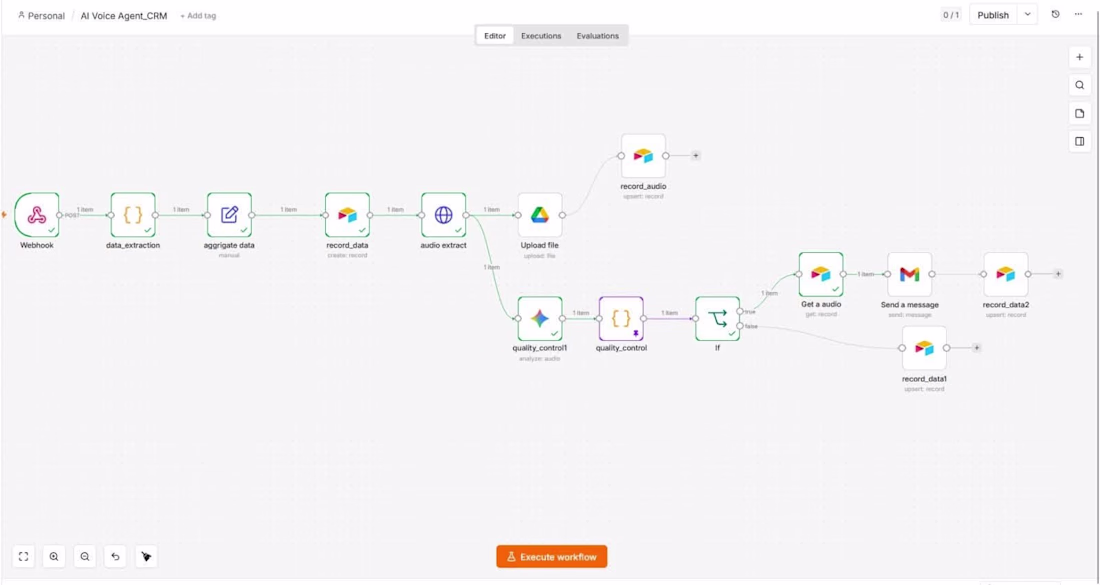The width and height of the screenshot is (1100, 585).
Task: Expand the Publish dropdown arrow
Action: click(x=1027, y=15)
